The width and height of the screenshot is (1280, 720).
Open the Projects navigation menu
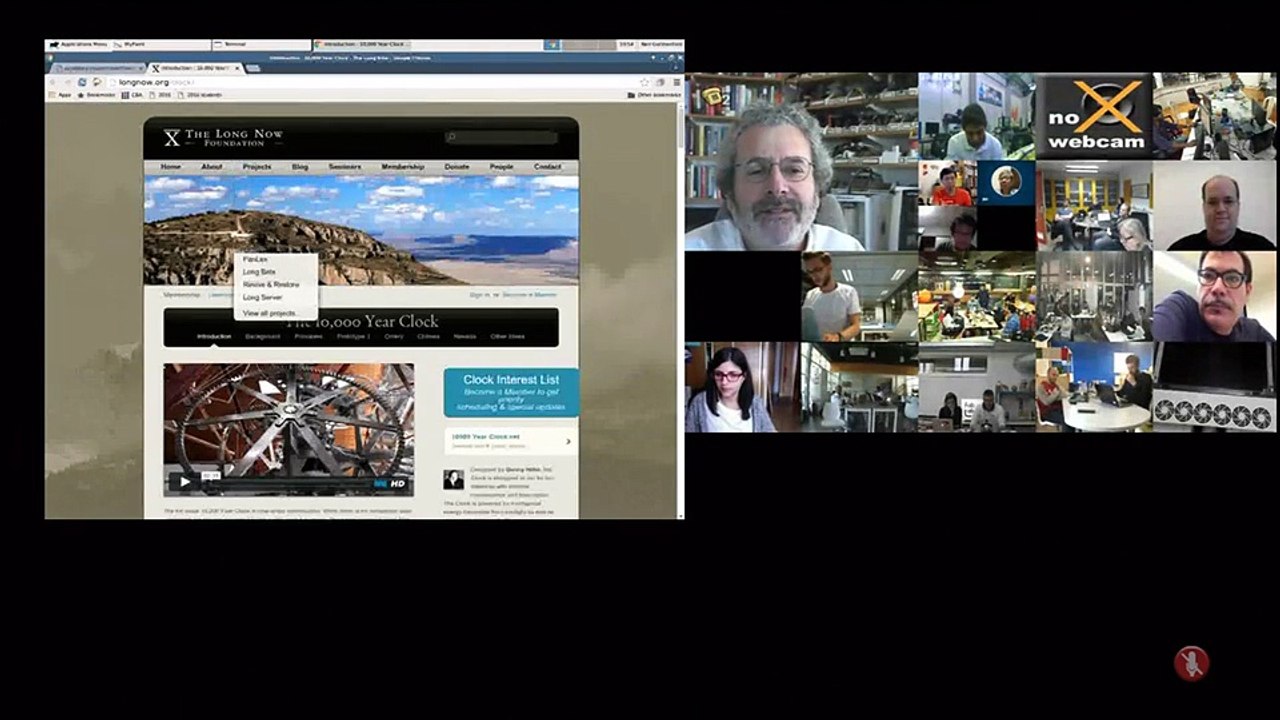[257, 167]
